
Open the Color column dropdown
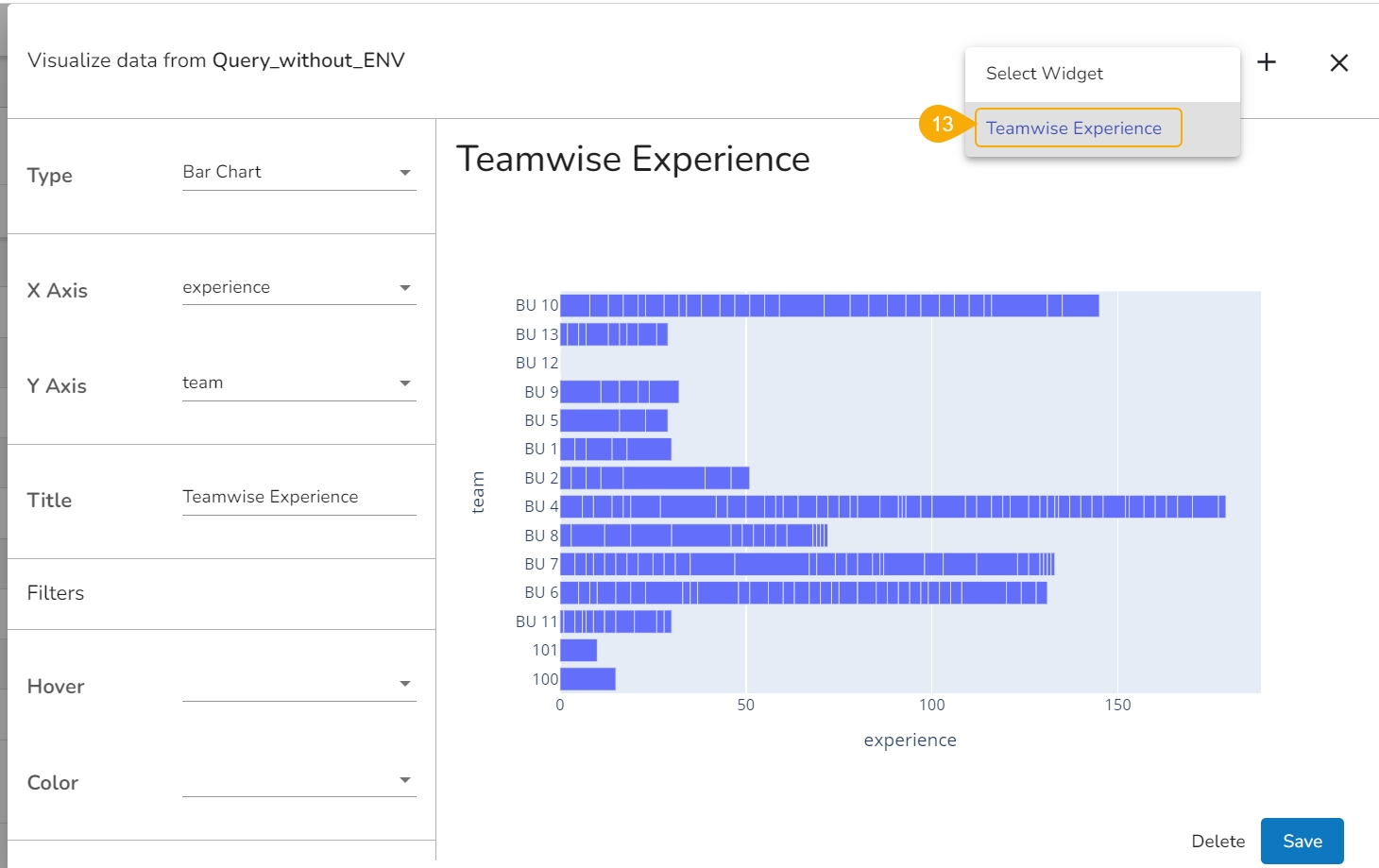pos(298,780)
